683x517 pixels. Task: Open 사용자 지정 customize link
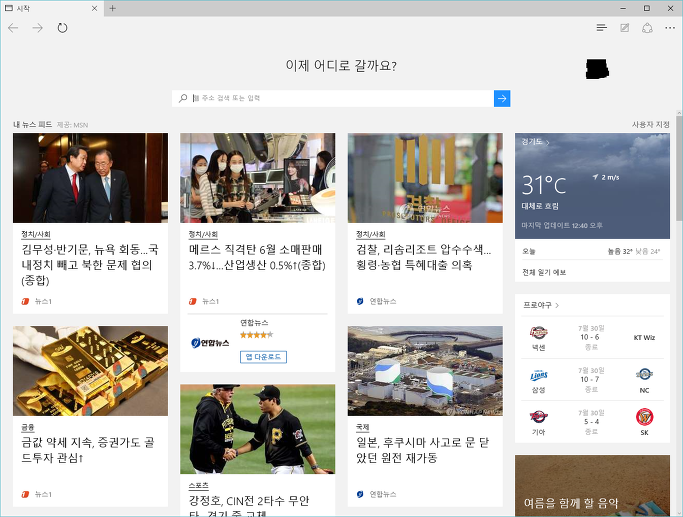coord(651,125)
